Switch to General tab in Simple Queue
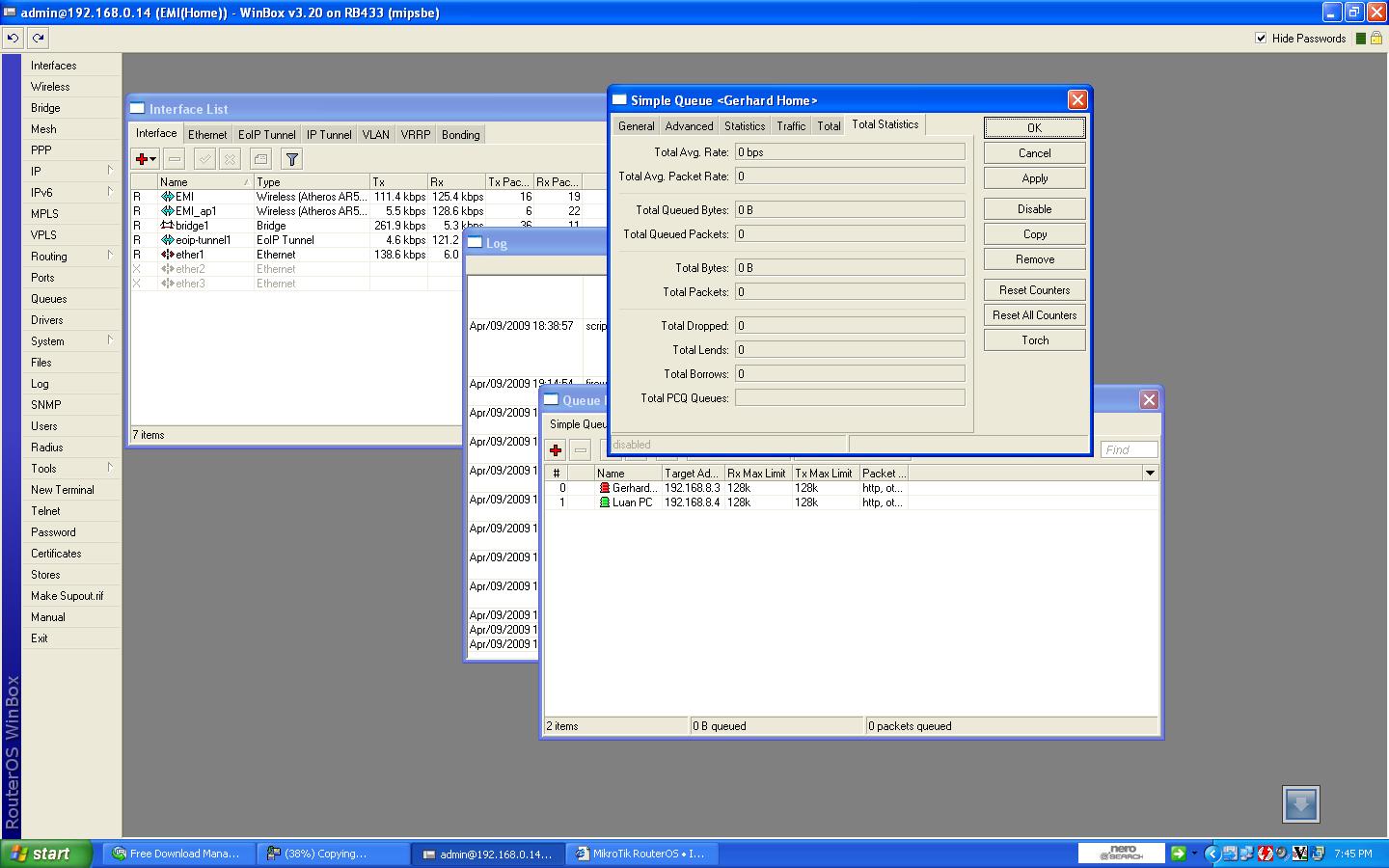The height and width of the screenshot is (868, 1389). [637, 126]
